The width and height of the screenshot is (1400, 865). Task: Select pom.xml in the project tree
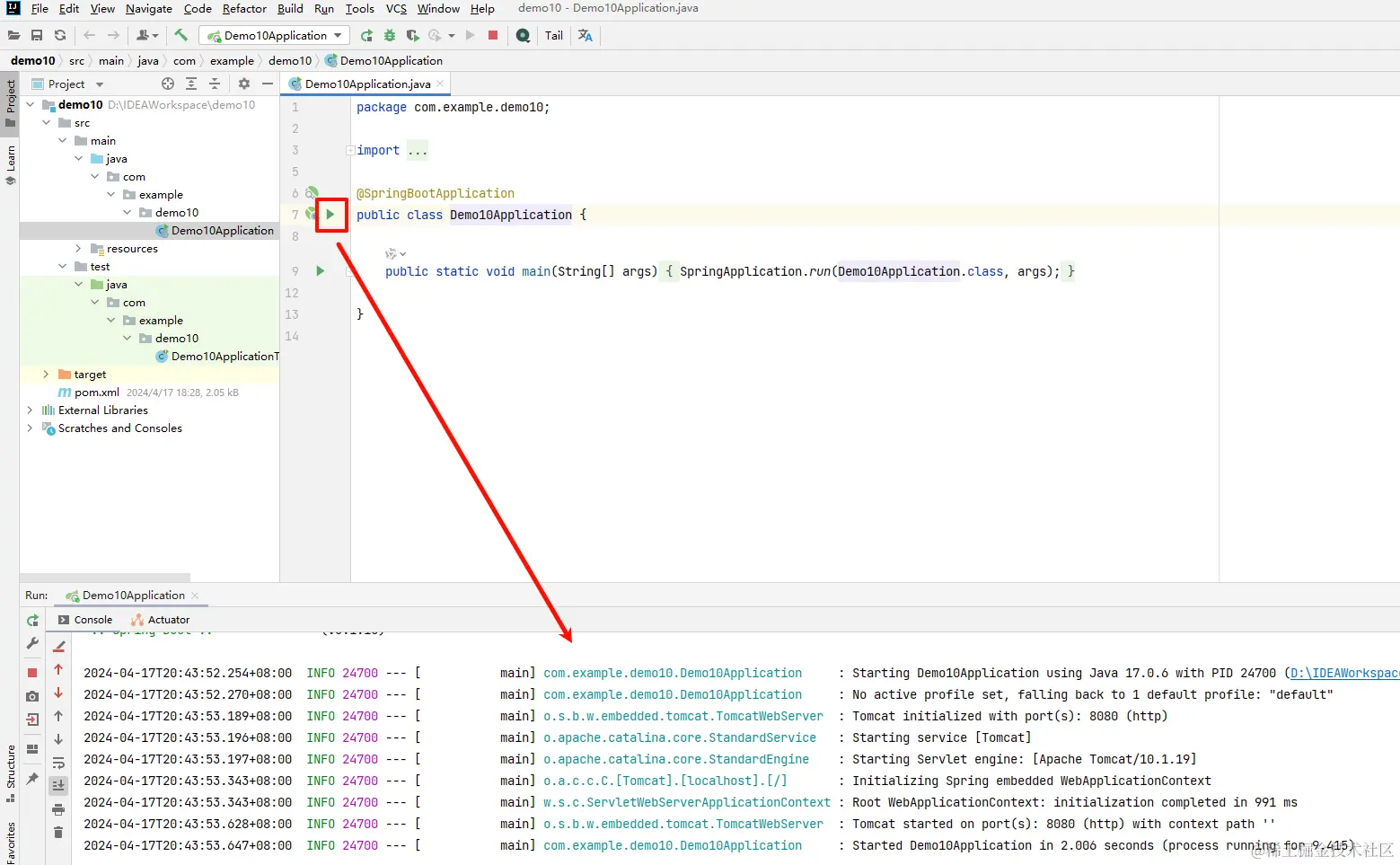97,393
